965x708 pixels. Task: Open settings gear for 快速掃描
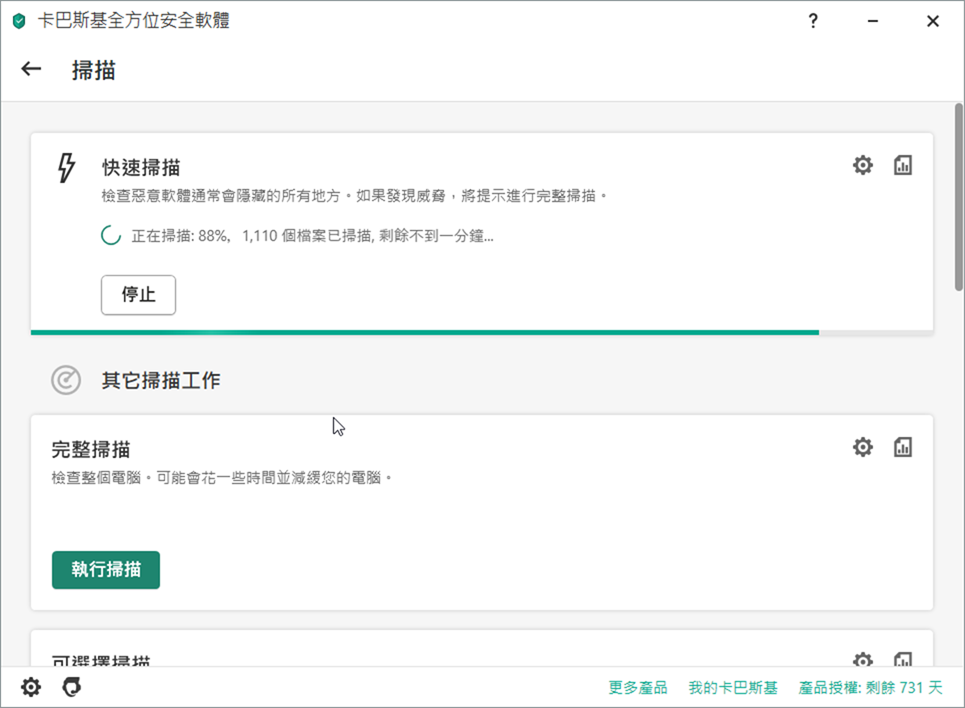tap(862, 165)
